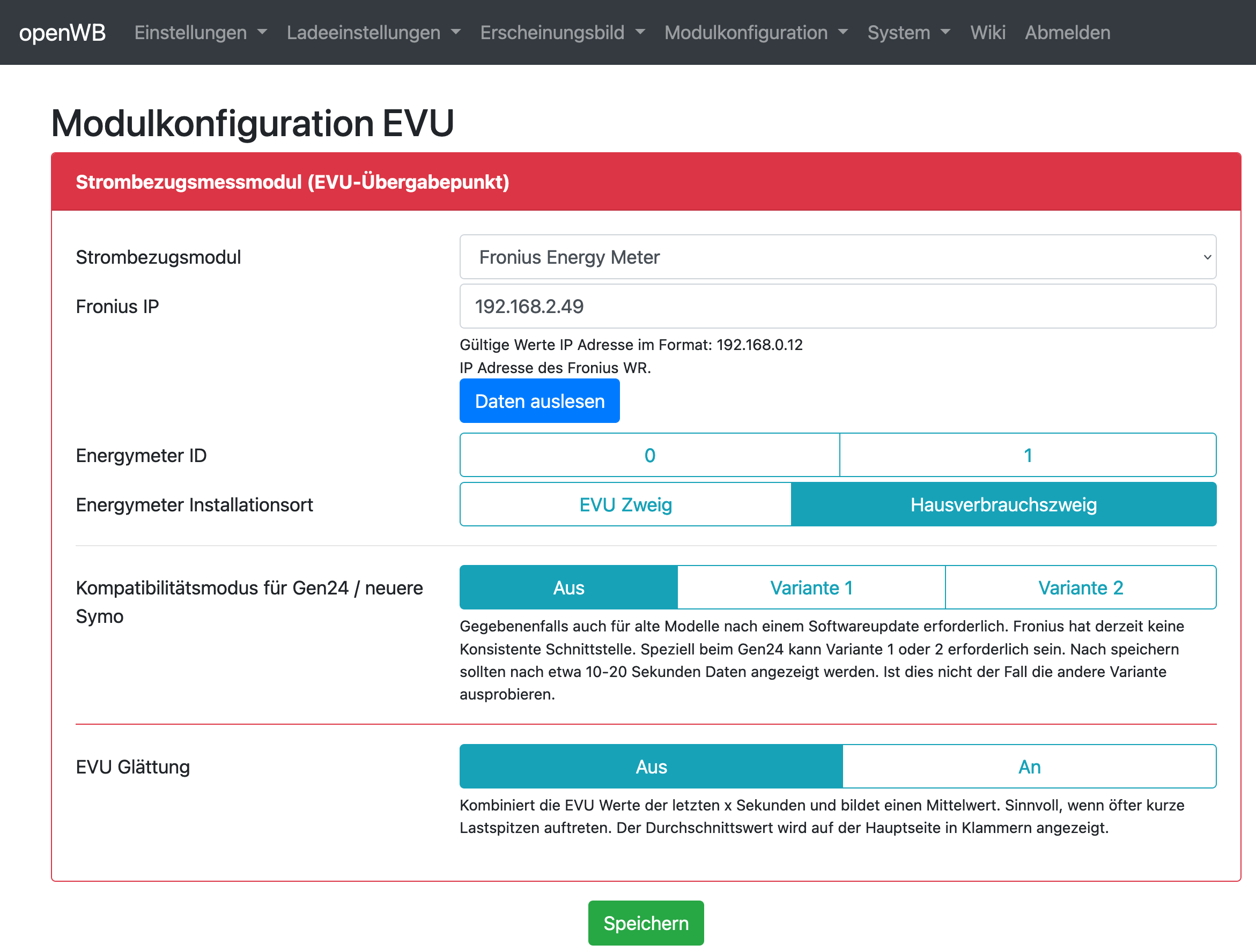Open the Erscheinungsbild dropdown
Image resolution: width=1256 pixels, height=952 pixels.
coord(562,32)
